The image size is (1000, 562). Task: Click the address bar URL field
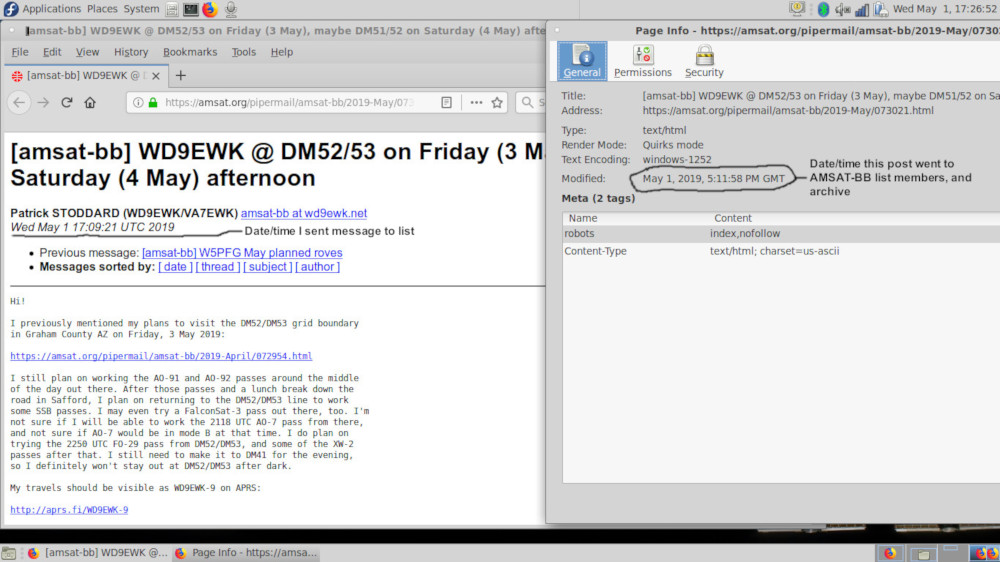pos(290,102)
